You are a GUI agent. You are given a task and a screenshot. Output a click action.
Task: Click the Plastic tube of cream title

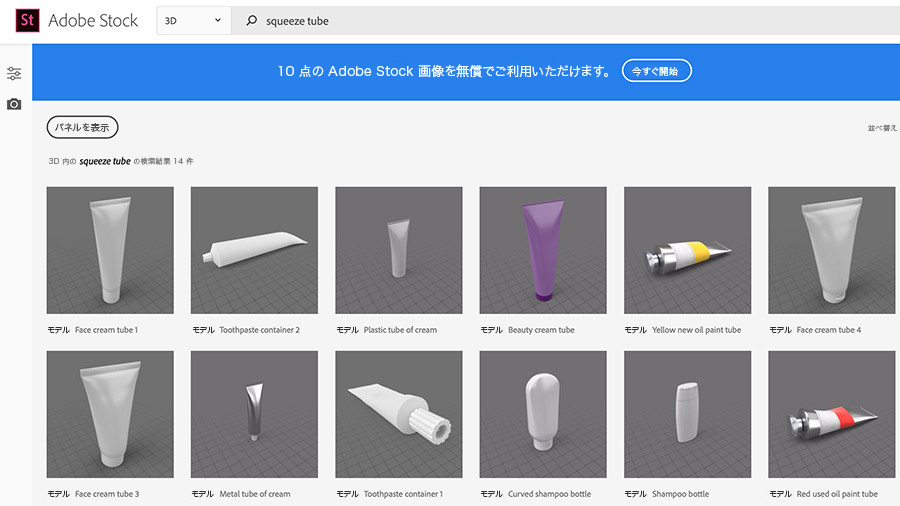400,330
